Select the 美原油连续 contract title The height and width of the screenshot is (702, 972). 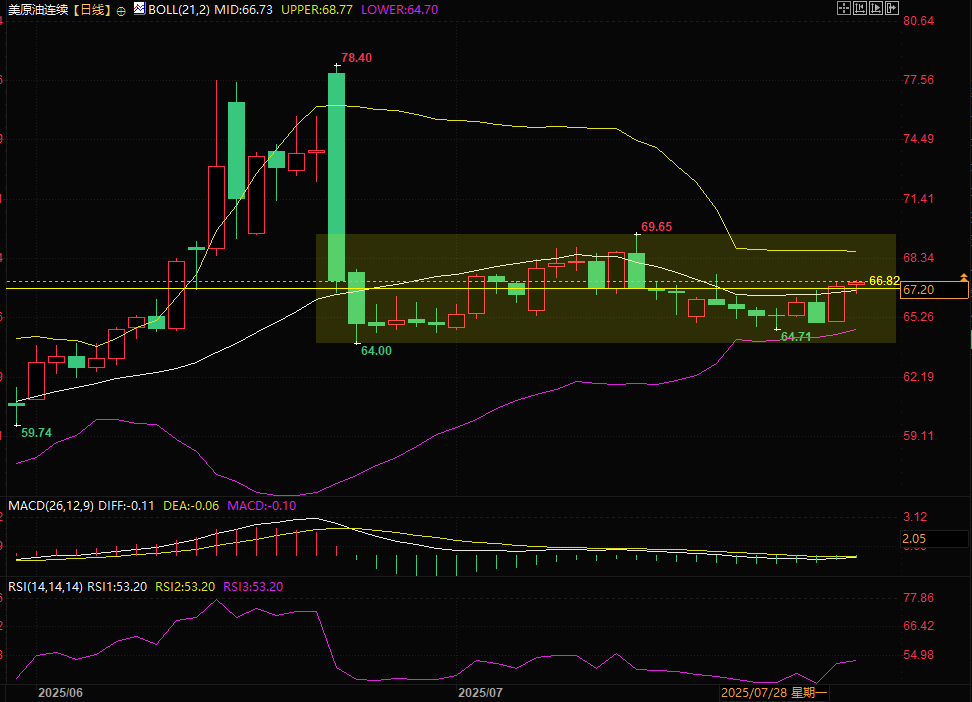click(38, 10)
